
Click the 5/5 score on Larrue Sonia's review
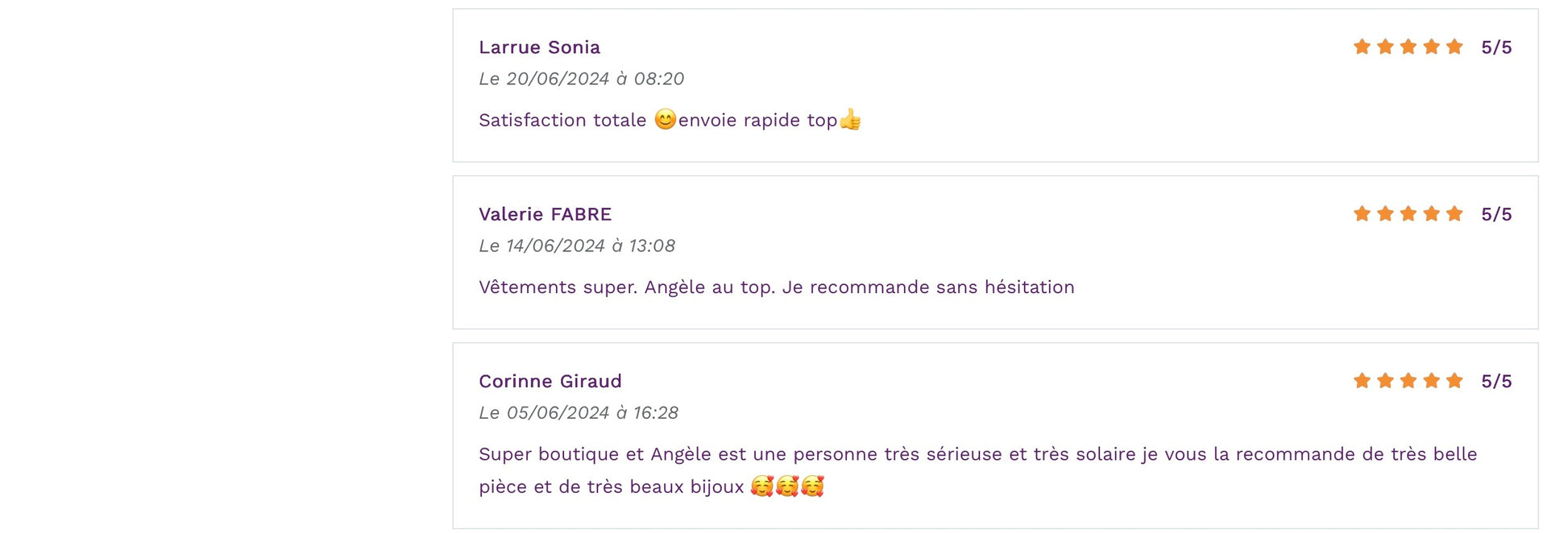click(x=1496, y=48)
